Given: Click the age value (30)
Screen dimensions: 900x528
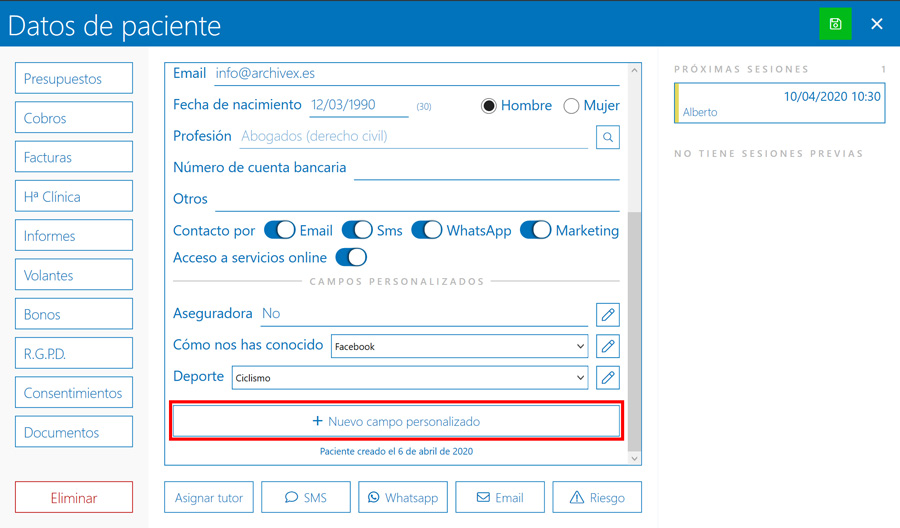Looking at the screenshot, I should pyautogui.click(x=424, y=107).
